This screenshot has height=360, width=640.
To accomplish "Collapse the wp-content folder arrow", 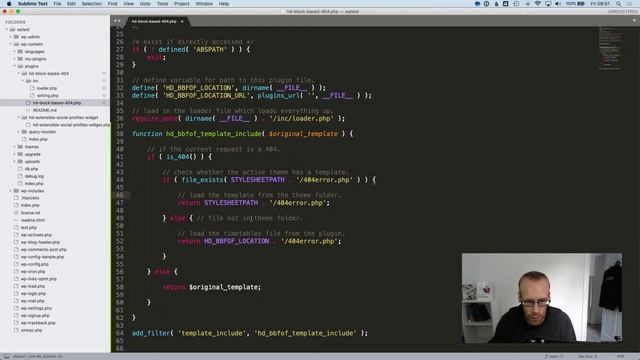I will tap(11, 44).
